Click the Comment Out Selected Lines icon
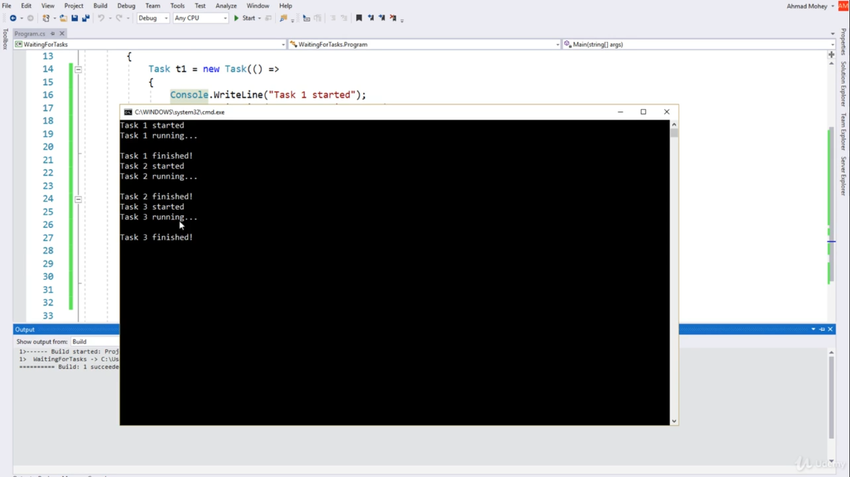This screenshot has height=477, width=850. [333, 18]
